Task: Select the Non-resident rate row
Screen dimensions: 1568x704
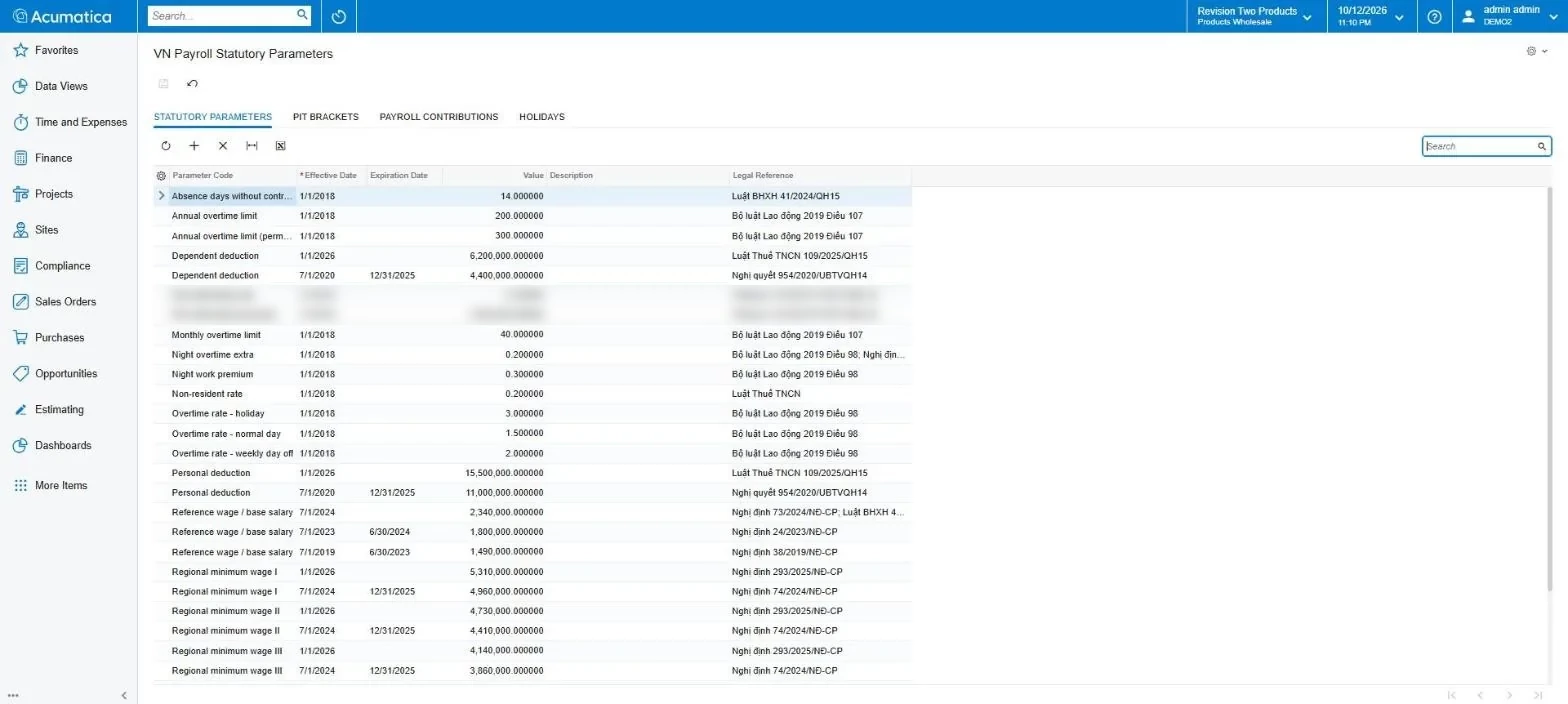Action: (533, 394)
